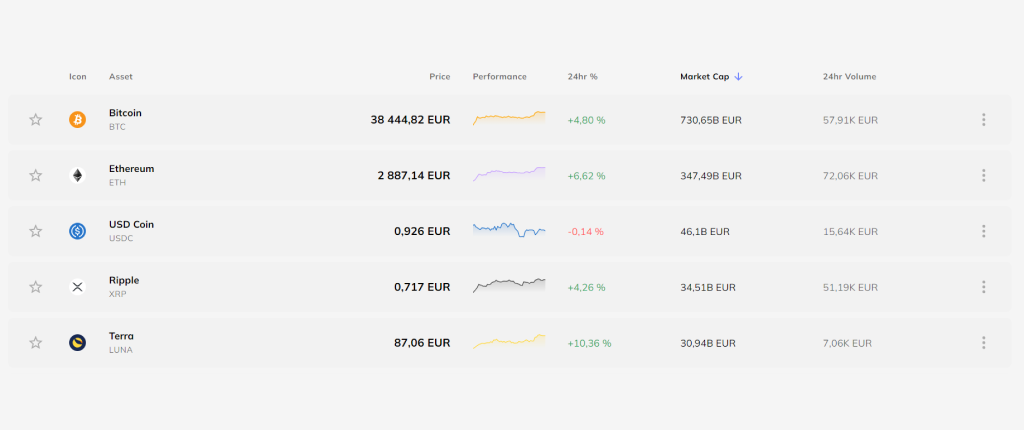Click the Bitcoin orange performance sparkline
This screenshot has width=1024, height=430.
(x=509, y=118)
